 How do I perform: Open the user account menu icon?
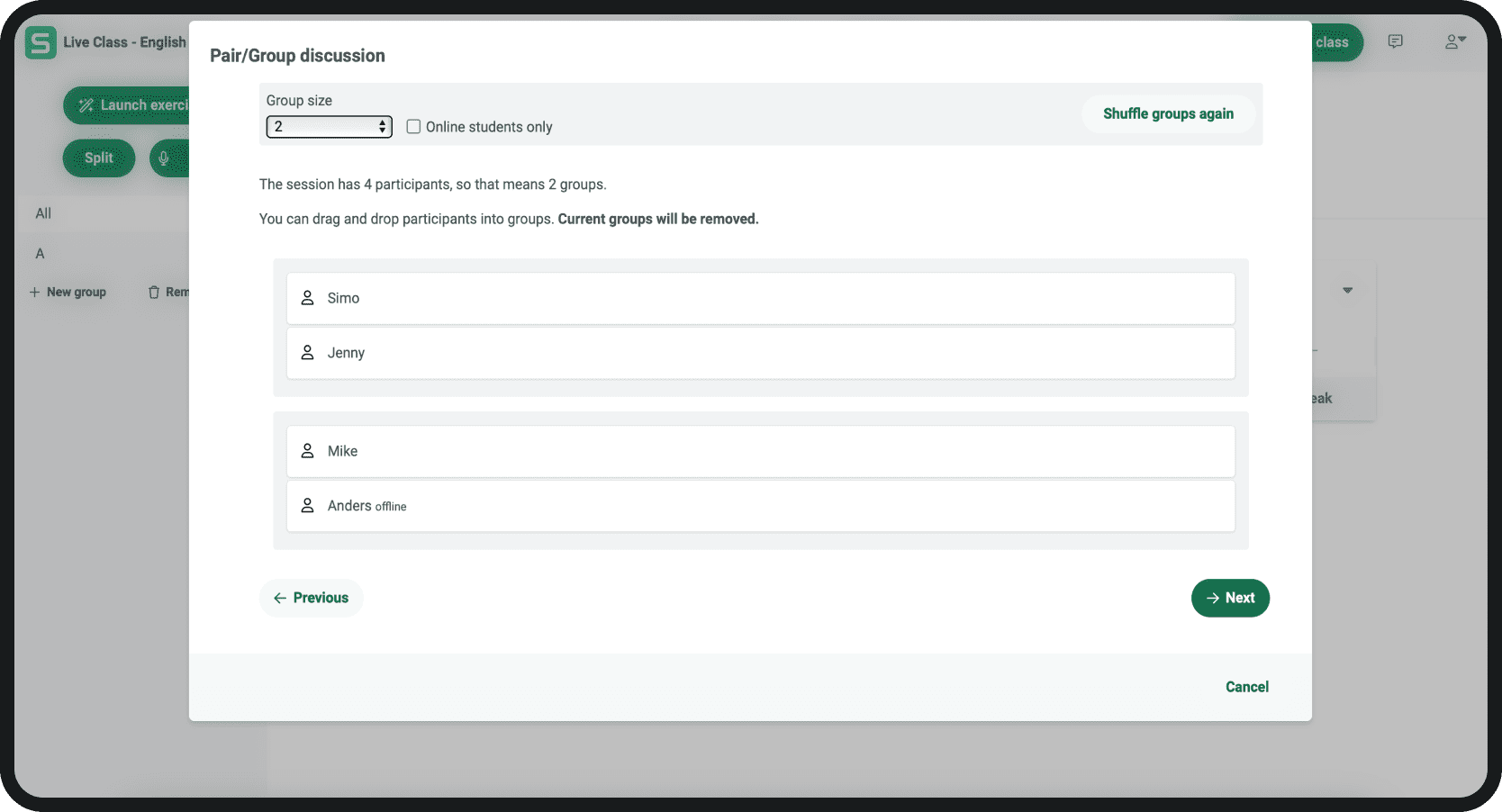1454,41
